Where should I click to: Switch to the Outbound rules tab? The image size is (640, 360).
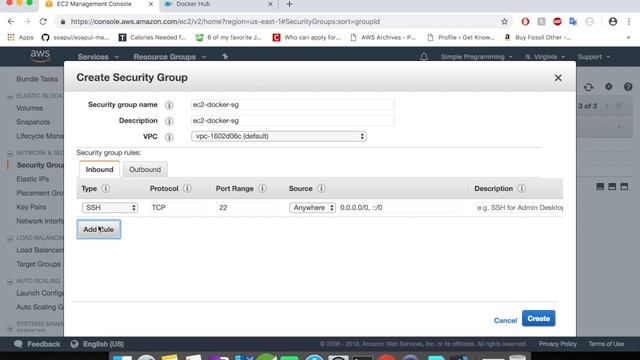click(145, 169)
